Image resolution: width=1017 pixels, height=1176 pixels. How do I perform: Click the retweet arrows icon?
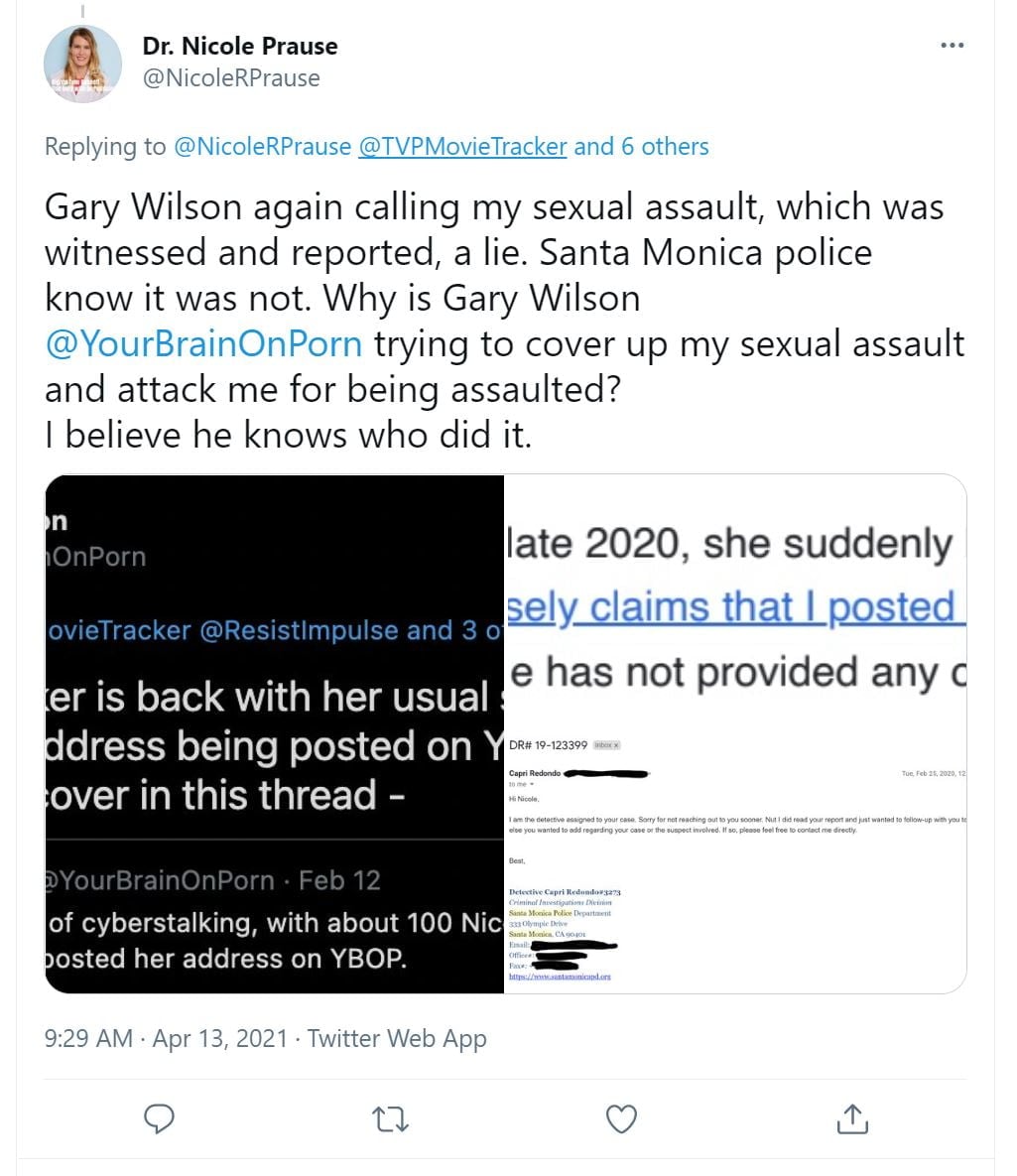click(390, 1119)
